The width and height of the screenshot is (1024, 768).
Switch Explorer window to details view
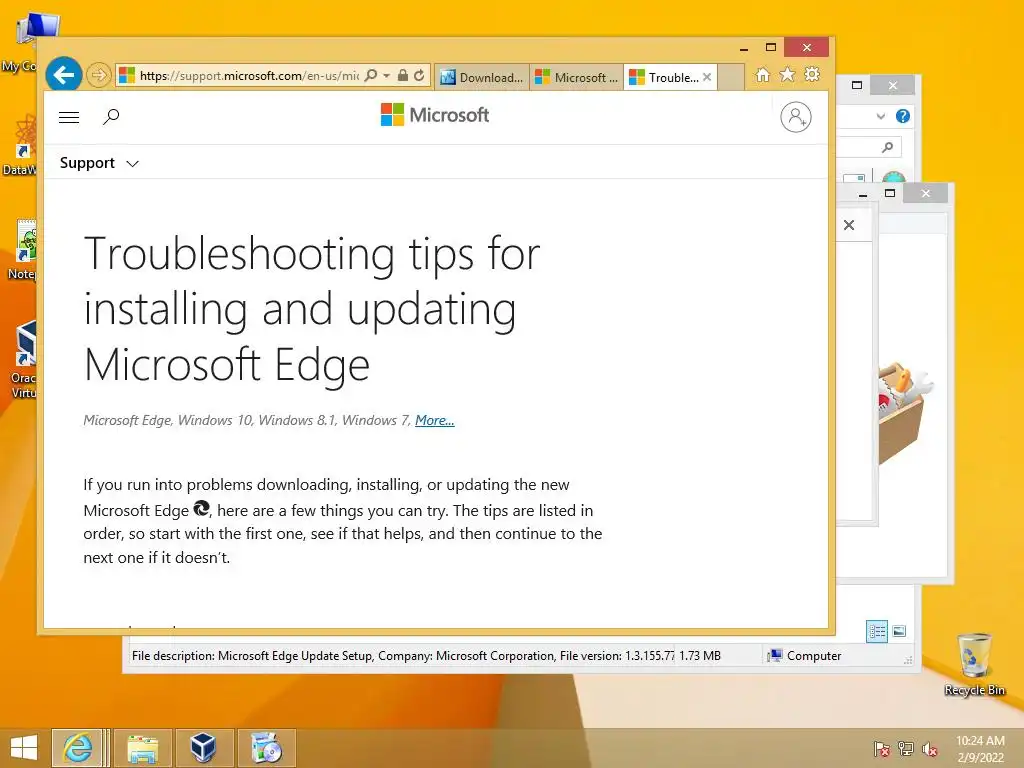[877, 631]
